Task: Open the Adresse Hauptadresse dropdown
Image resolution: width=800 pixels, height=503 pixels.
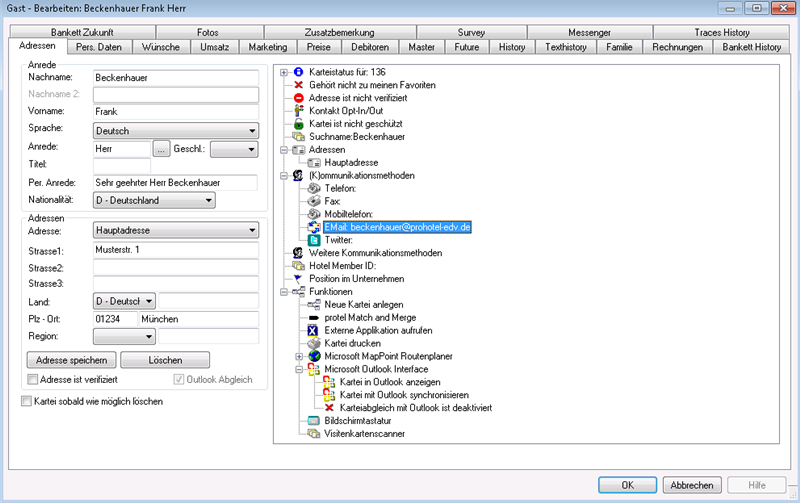Action: [176, 231]
